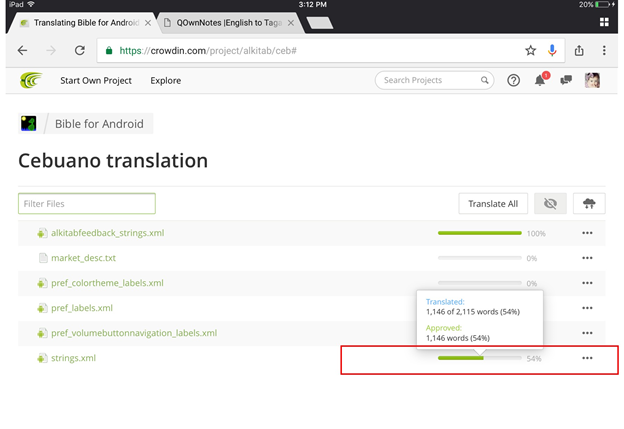Viewport: 624px width, 429px height.
Task: Open the browser three-dot menu
Action: pyautogui.click(x=604, y=51)
